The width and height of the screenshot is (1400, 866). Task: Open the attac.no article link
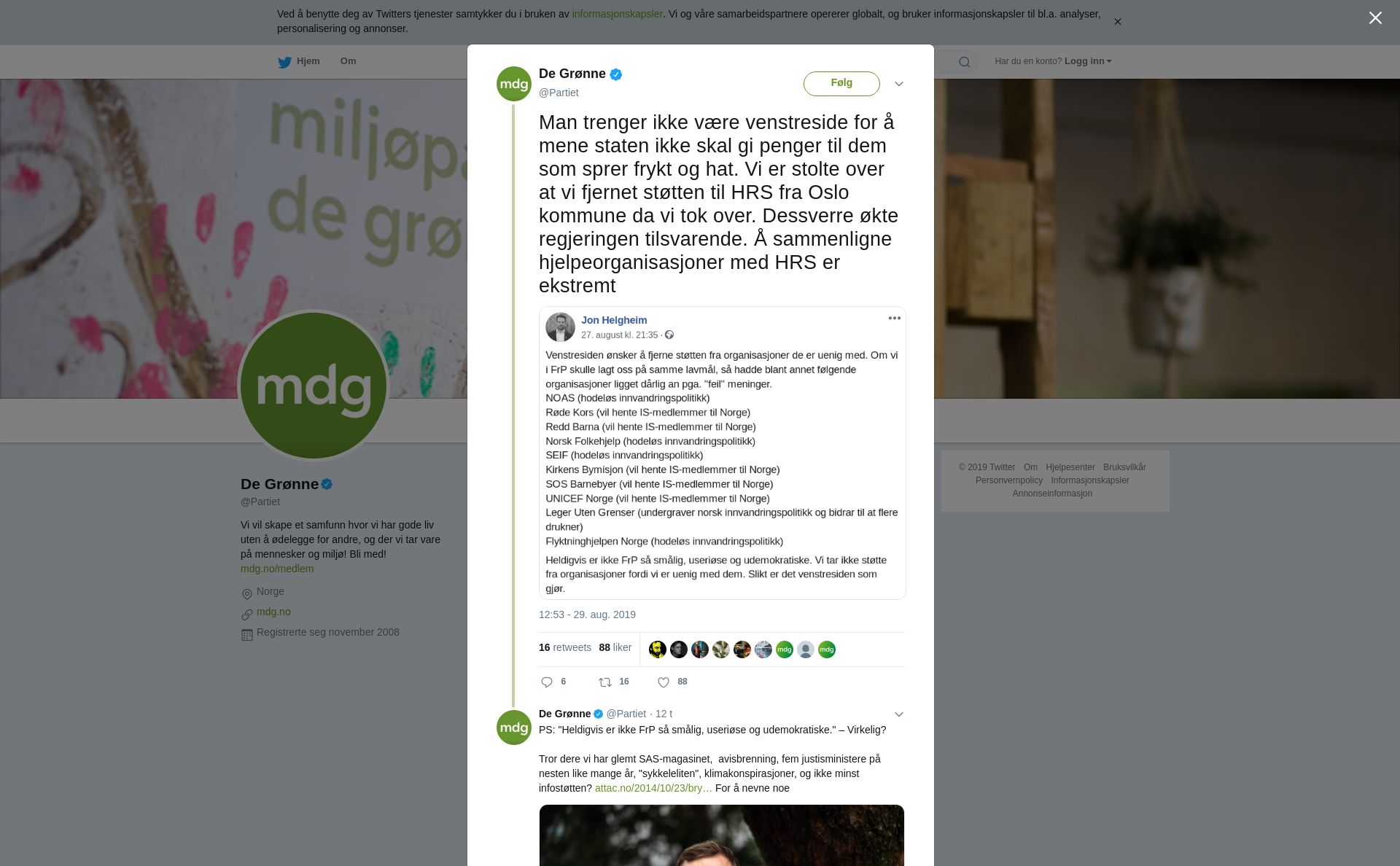[x=653, y=788]
